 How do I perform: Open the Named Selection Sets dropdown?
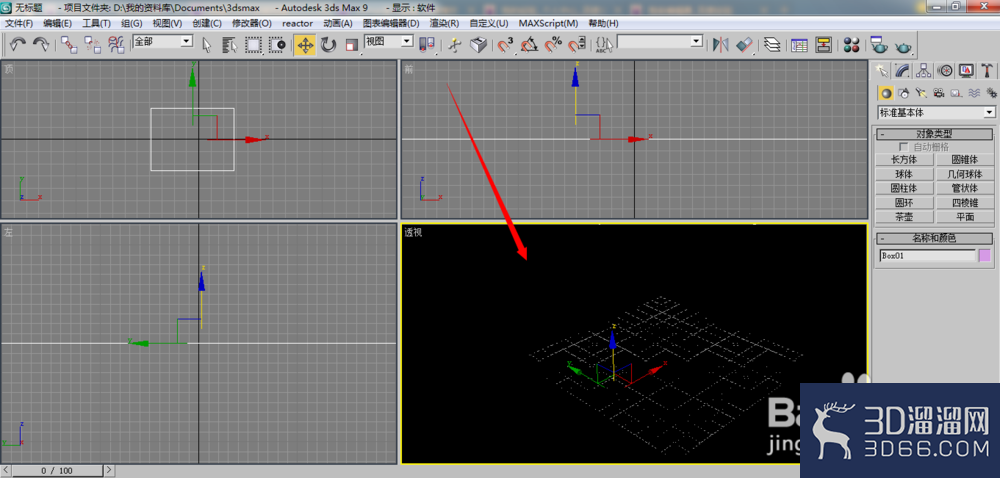coord(659,41)
